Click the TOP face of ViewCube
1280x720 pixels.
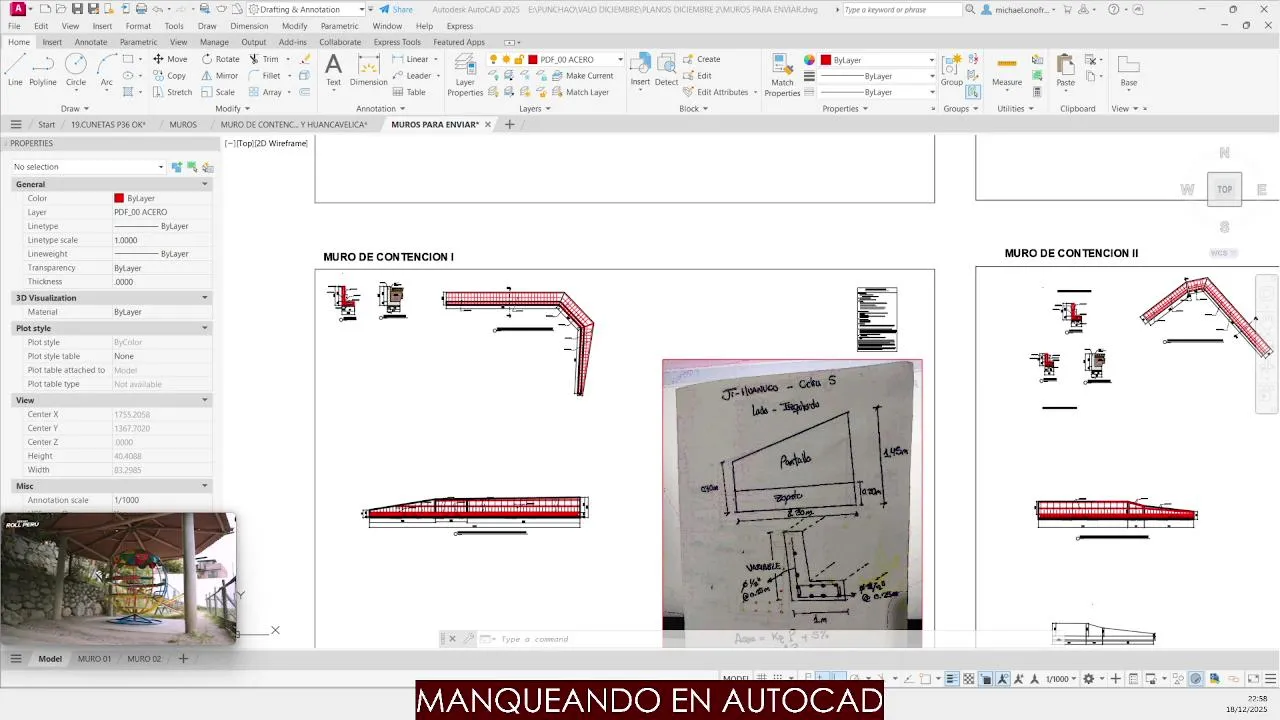click(x=1224, y=189)
